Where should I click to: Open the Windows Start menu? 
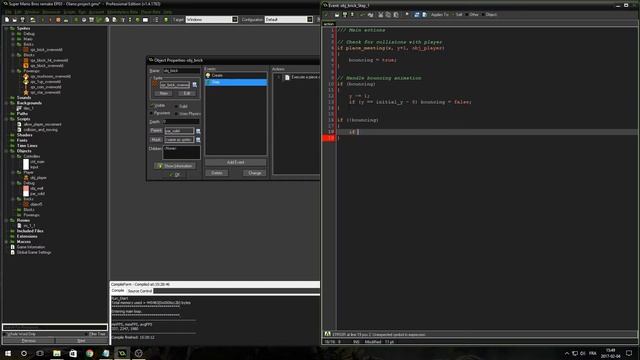8,353
